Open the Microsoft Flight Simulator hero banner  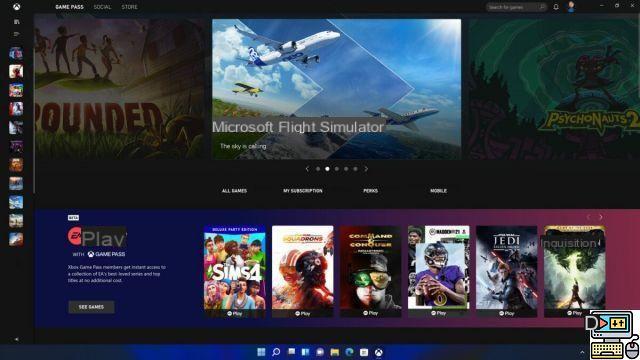(336, 89)
